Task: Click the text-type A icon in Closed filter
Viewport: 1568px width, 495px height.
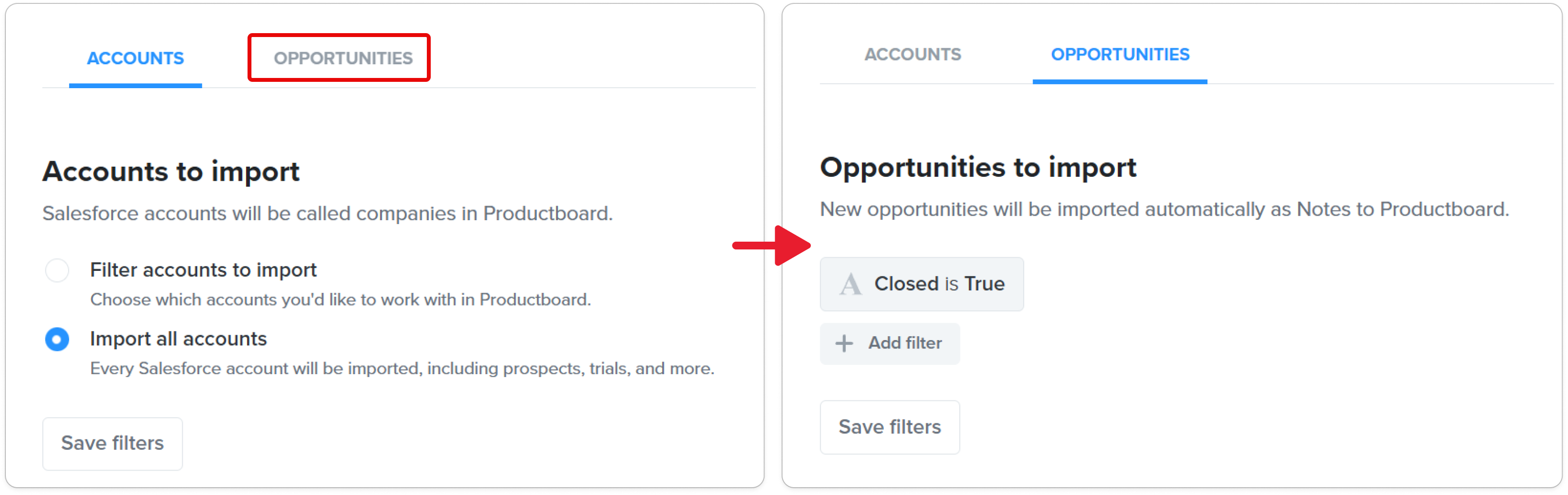Action: point(850,285)
